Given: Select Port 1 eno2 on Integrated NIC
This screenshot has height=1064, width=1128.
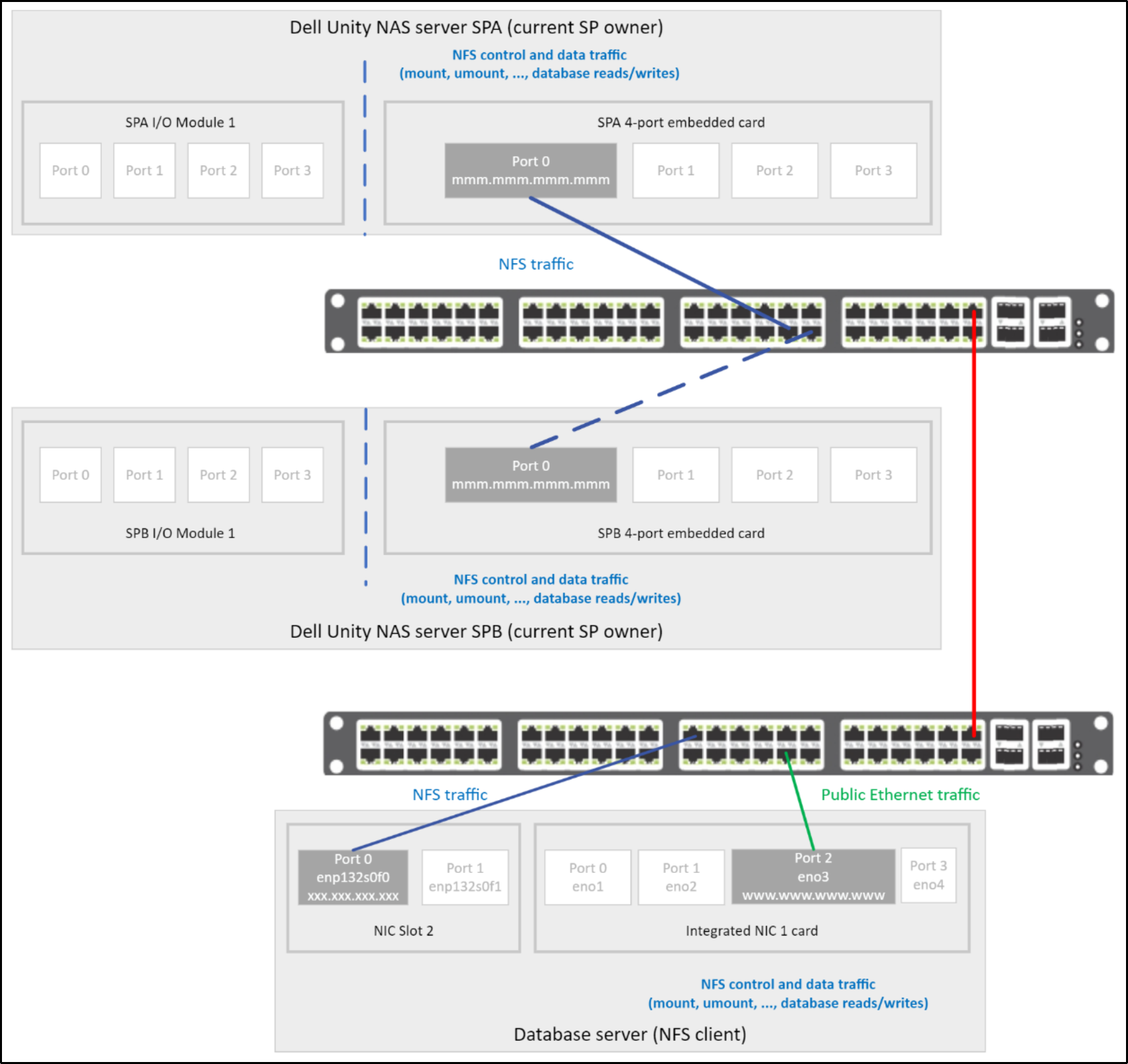Looking at the screenshot, I should coord(681,878).
